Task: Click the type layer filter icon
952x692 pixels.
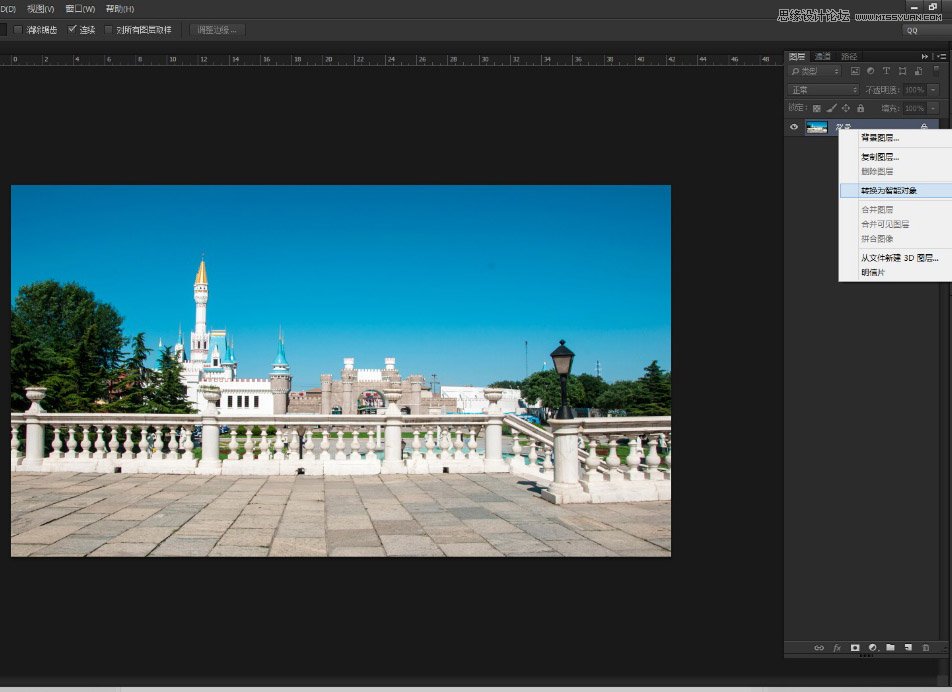Action: [x=886, y=71]
